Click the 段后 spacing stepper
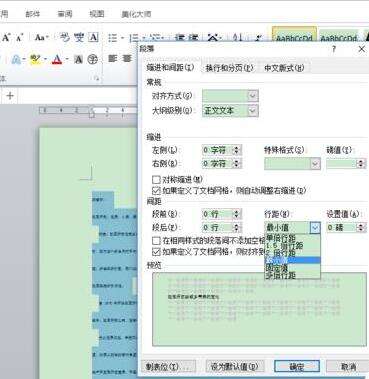Image resolution: width=369 pixels, height=379 pixels. pos(237,228)
